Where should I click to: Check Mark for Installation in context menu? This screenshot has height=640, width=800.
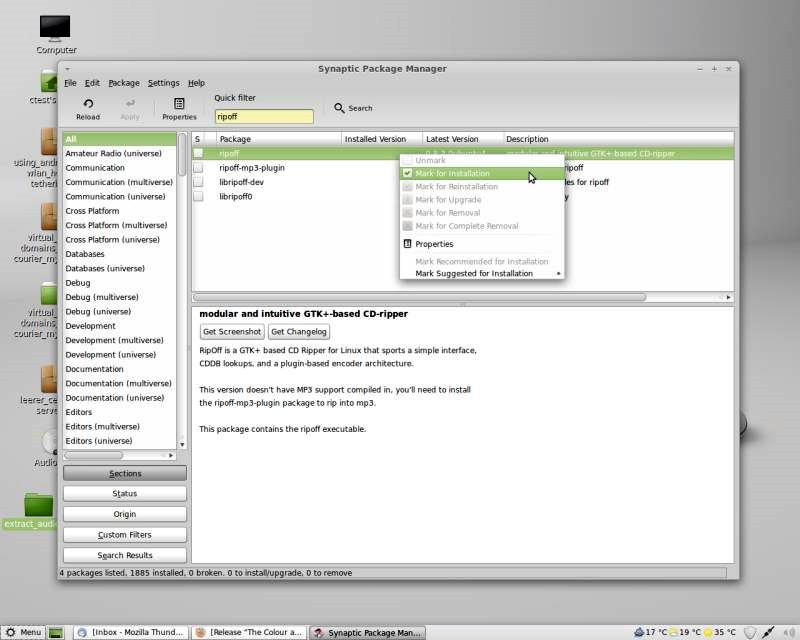pyautogui.click(x=482, y=174)
